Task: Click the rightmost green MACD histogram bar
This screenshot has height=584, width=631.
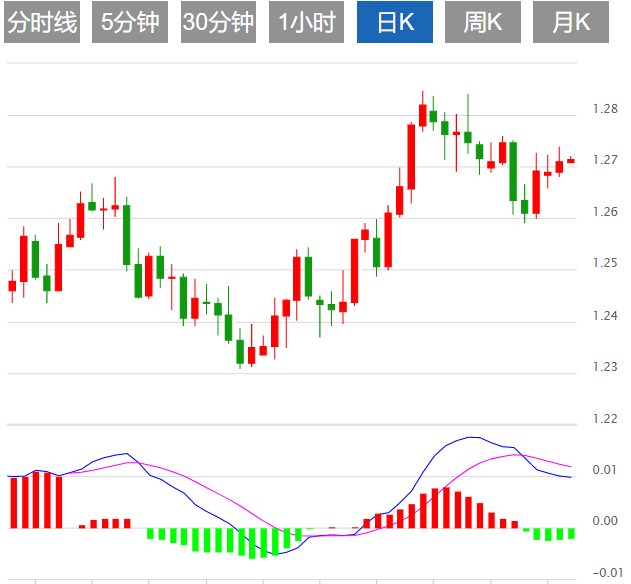Action: click(571, 533)
